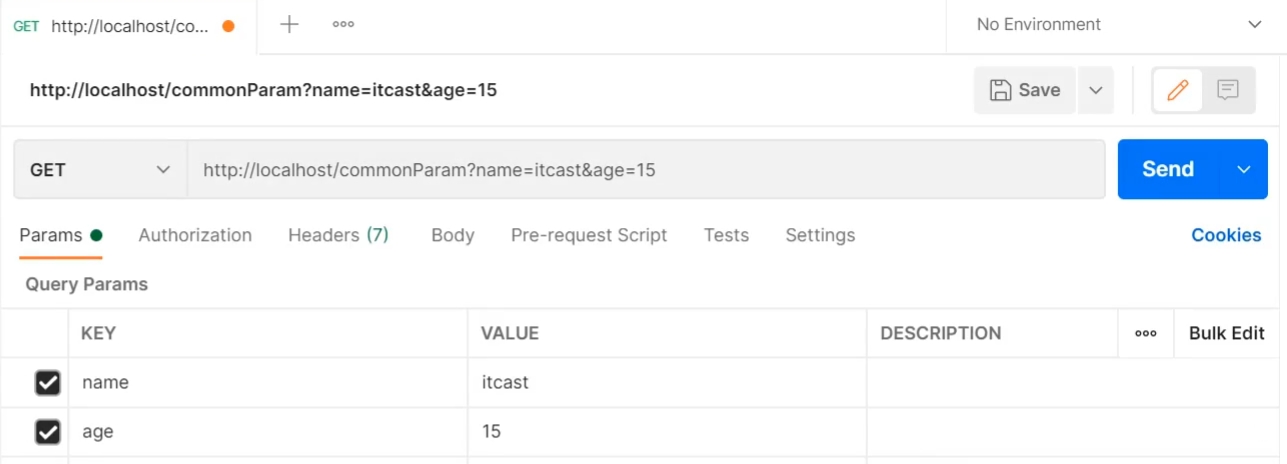The image size is (1287, 464).
Task: Open the Pre-request Script tab
Action: (x=588, y=235)
